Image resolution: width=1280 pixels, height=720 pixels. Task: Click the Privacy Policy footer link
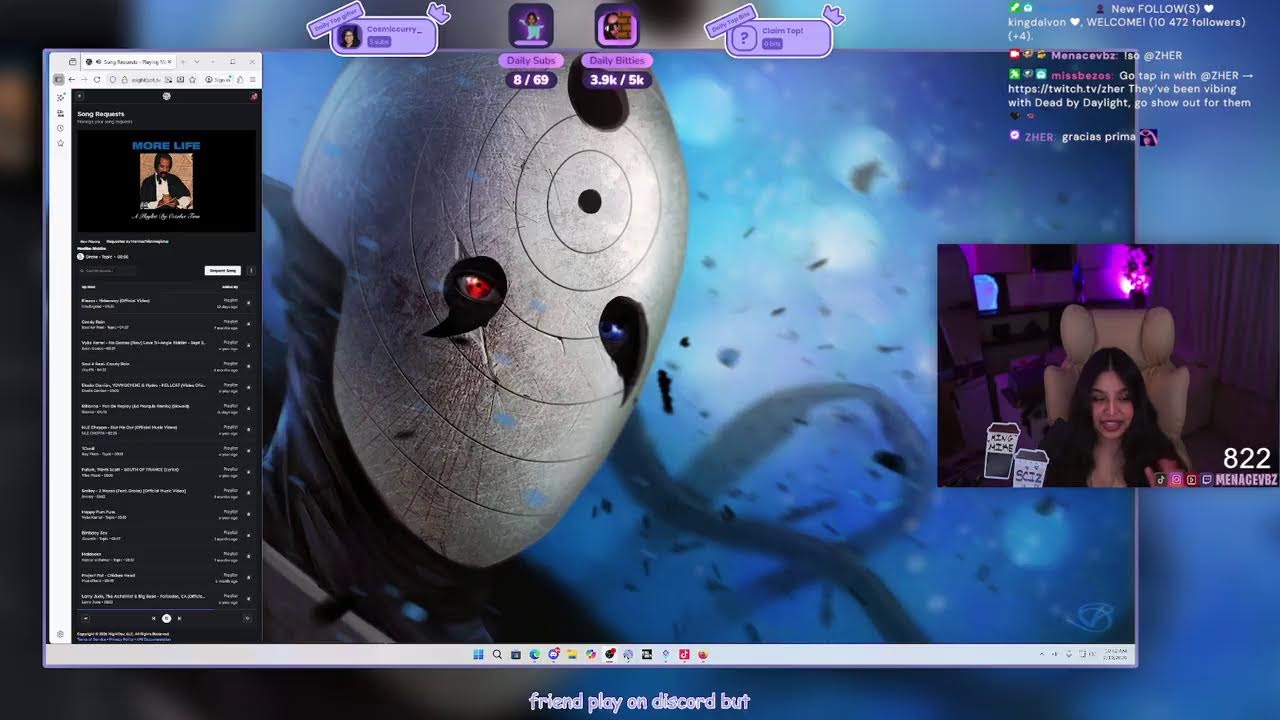click(x=120, y=638)
